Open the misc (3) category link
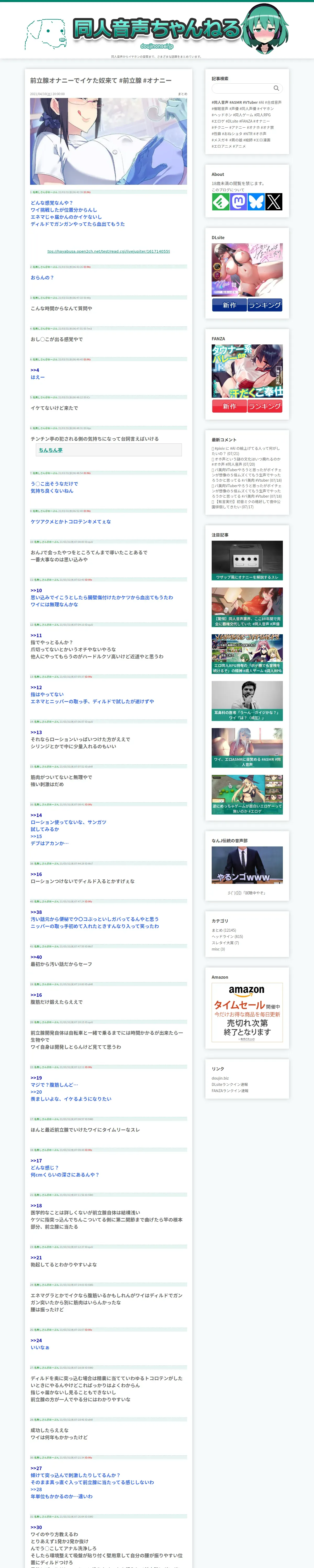The image size is (314, 1568). 218,949
